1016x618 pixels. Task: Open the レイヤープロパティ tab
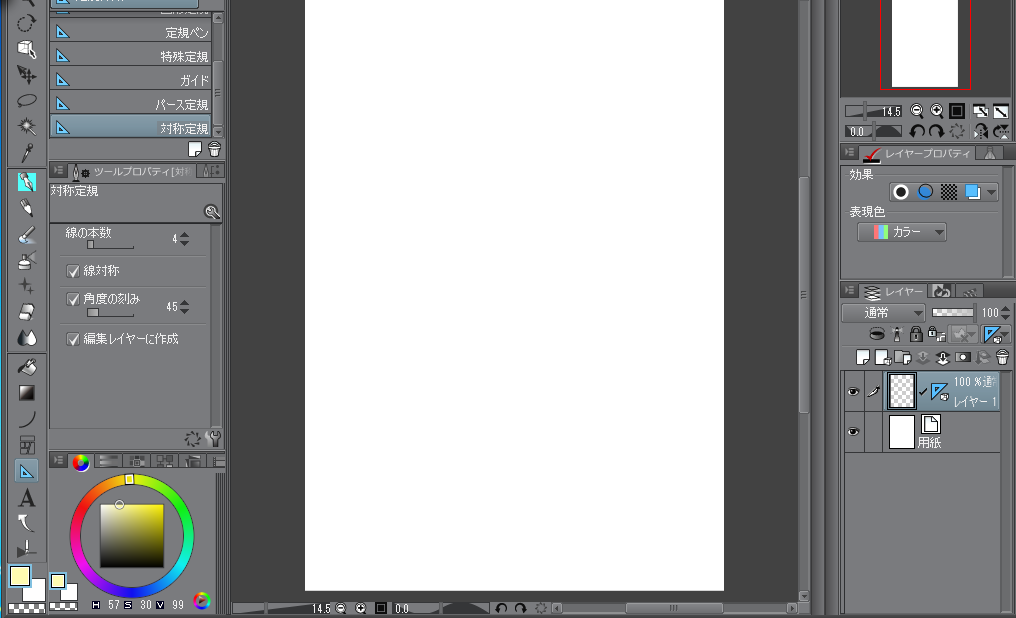click(x=917, y=154)
